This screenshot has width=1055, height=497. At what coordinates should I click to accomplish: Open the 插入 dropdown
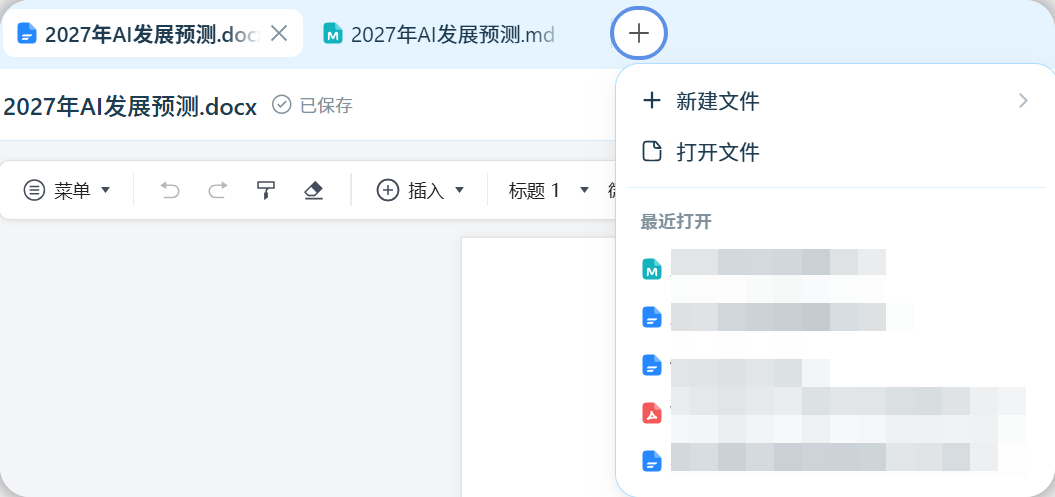(x=421, y=191)
